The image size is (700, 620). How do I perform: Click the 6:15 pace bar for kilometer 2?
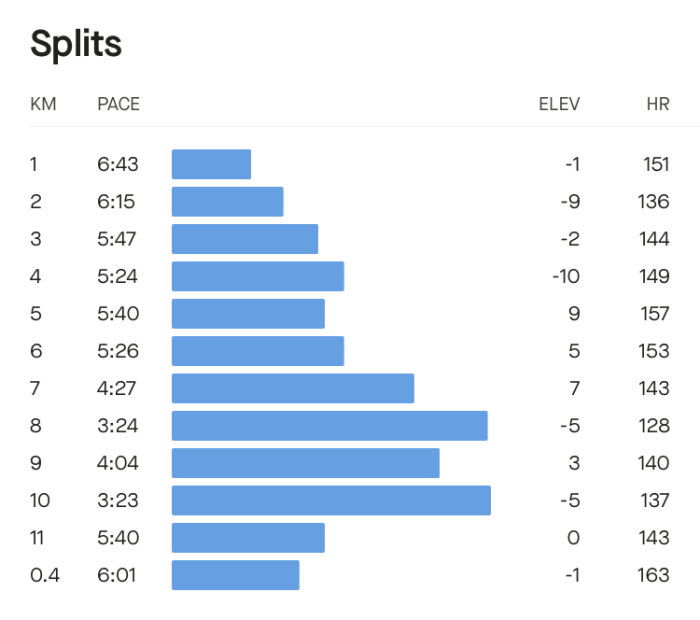(228, 202)
